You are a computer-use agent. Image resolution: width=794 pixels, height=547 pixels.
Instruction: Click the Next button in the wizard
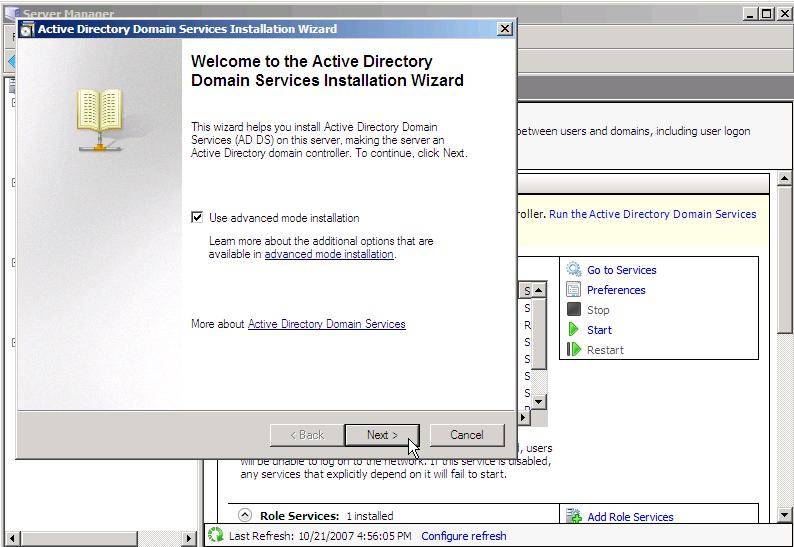coord(382,435)
